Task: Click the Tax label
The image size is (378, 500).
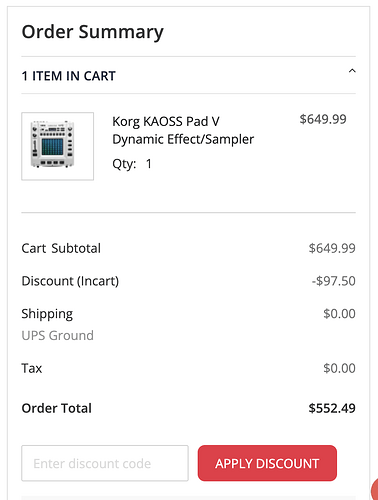Action: pos(32,368)
